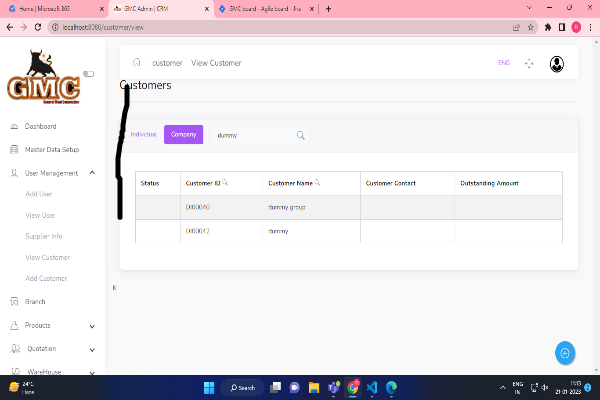Open the Add Customer sidebar link

(x=46, y=278)
